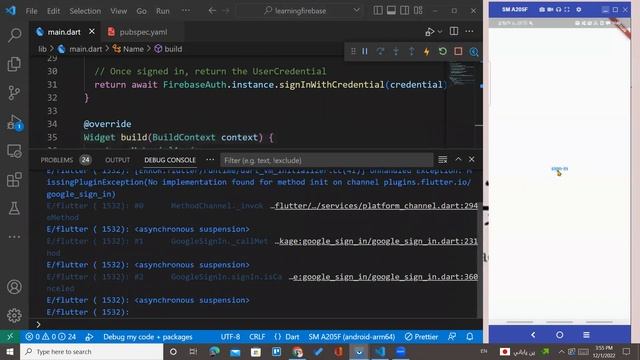Open the Source Control view
Screen dimensions: 640x360
point(14,93)
